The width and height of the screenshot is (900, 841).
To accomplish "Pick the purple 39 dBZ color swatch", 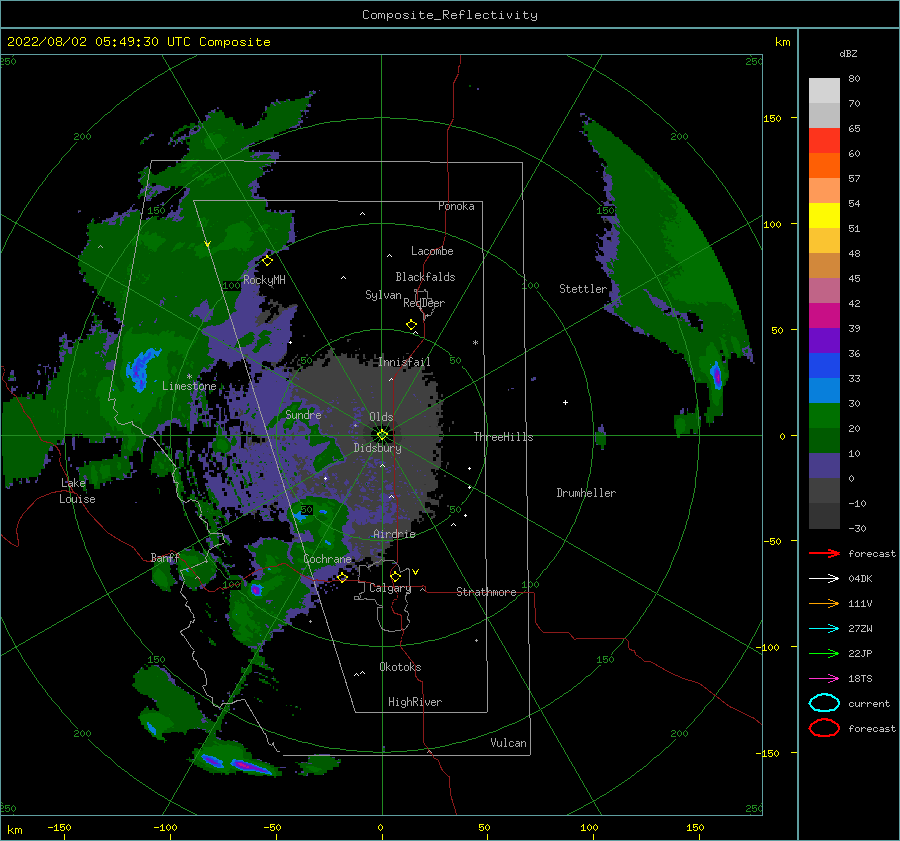I will pos(824,340).
